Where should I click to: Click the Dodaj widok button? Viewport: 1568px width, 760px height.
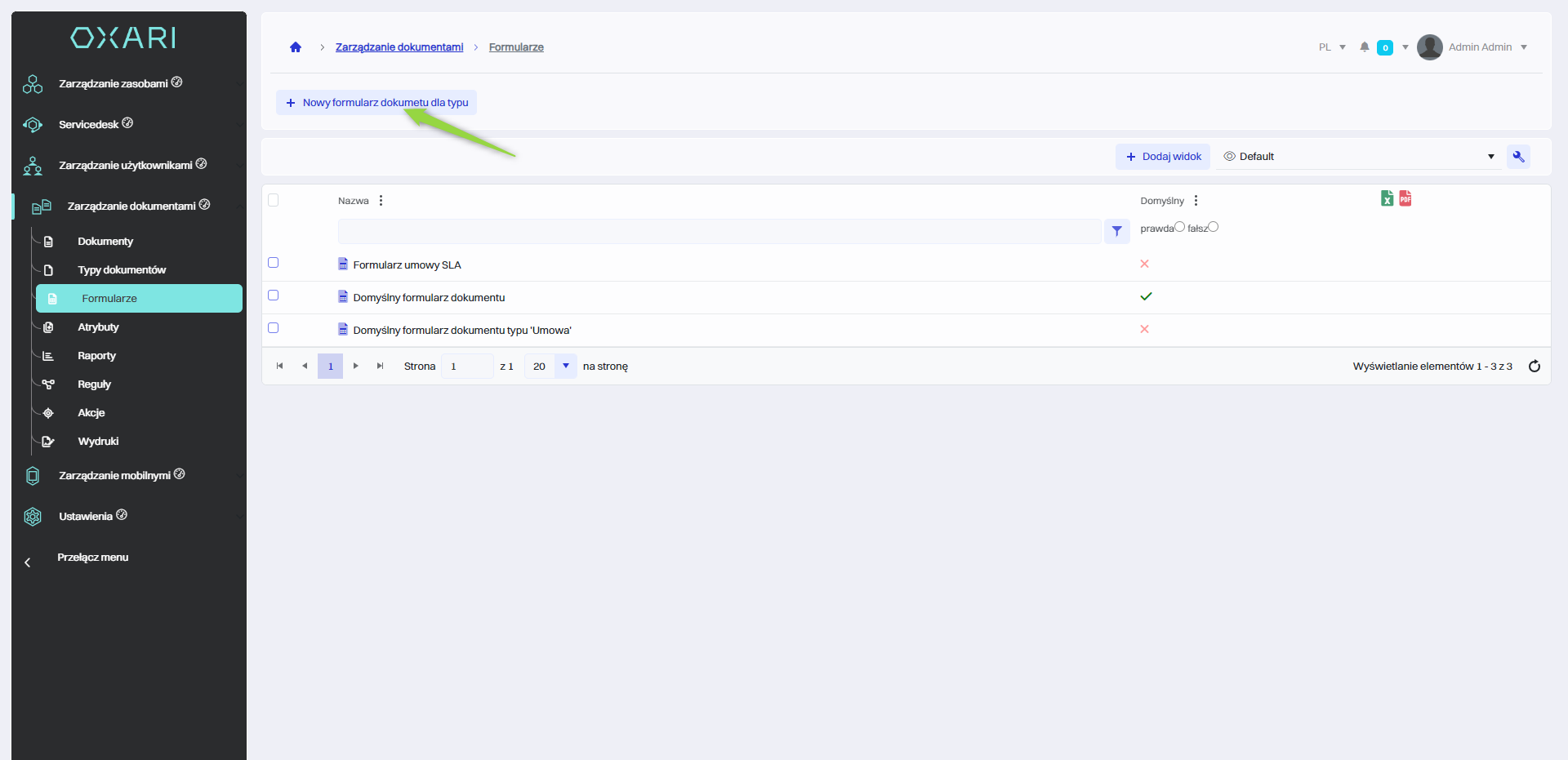[x=1163, y=157]
